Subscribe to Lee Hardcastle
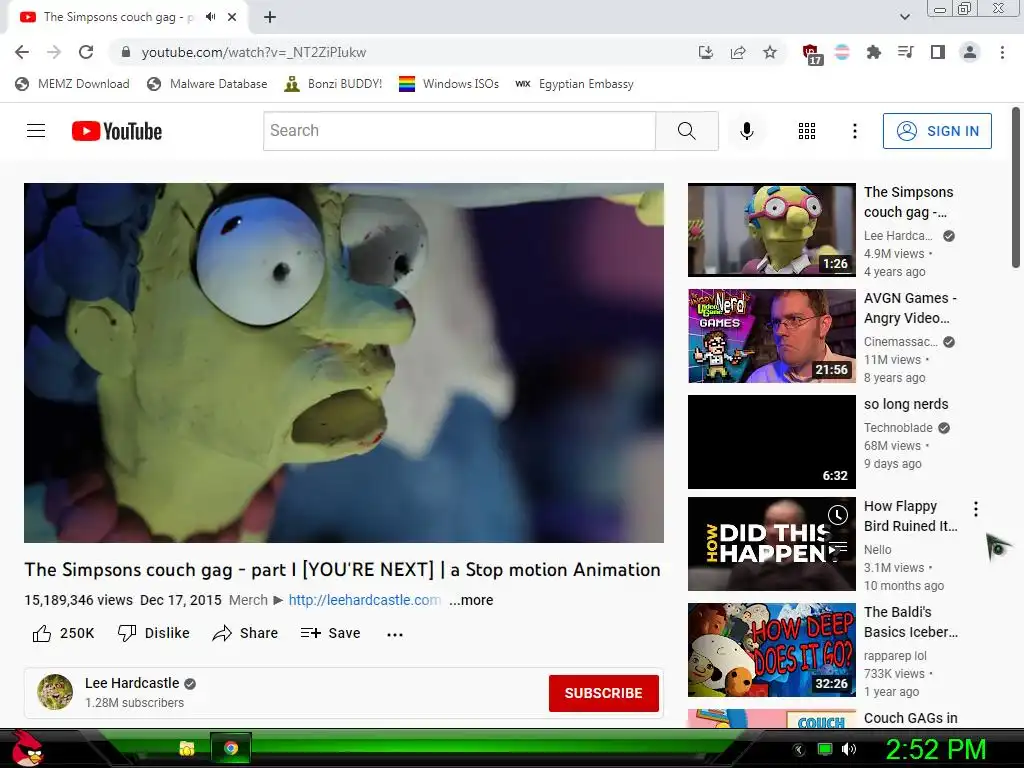The image size is (1024, 768). coord(603,693)
